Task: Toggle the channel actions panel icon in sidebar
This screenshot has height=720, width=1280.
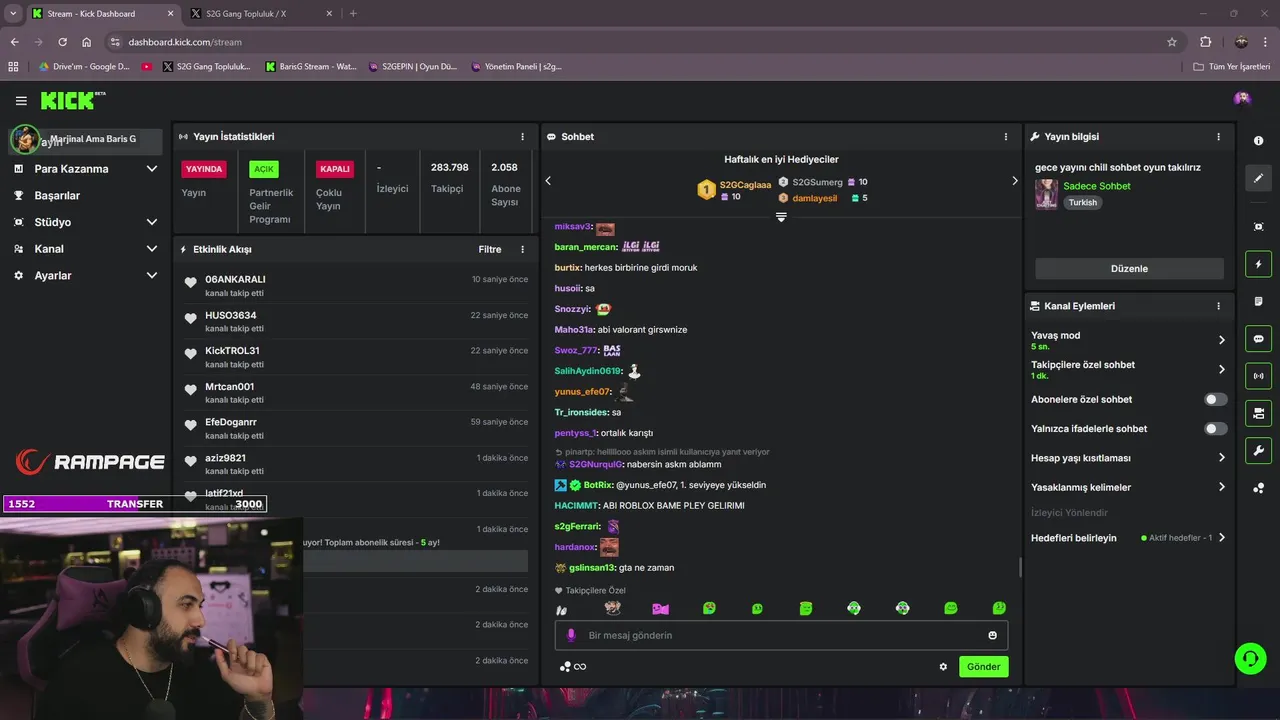Action: click(x=1258, y=413)
